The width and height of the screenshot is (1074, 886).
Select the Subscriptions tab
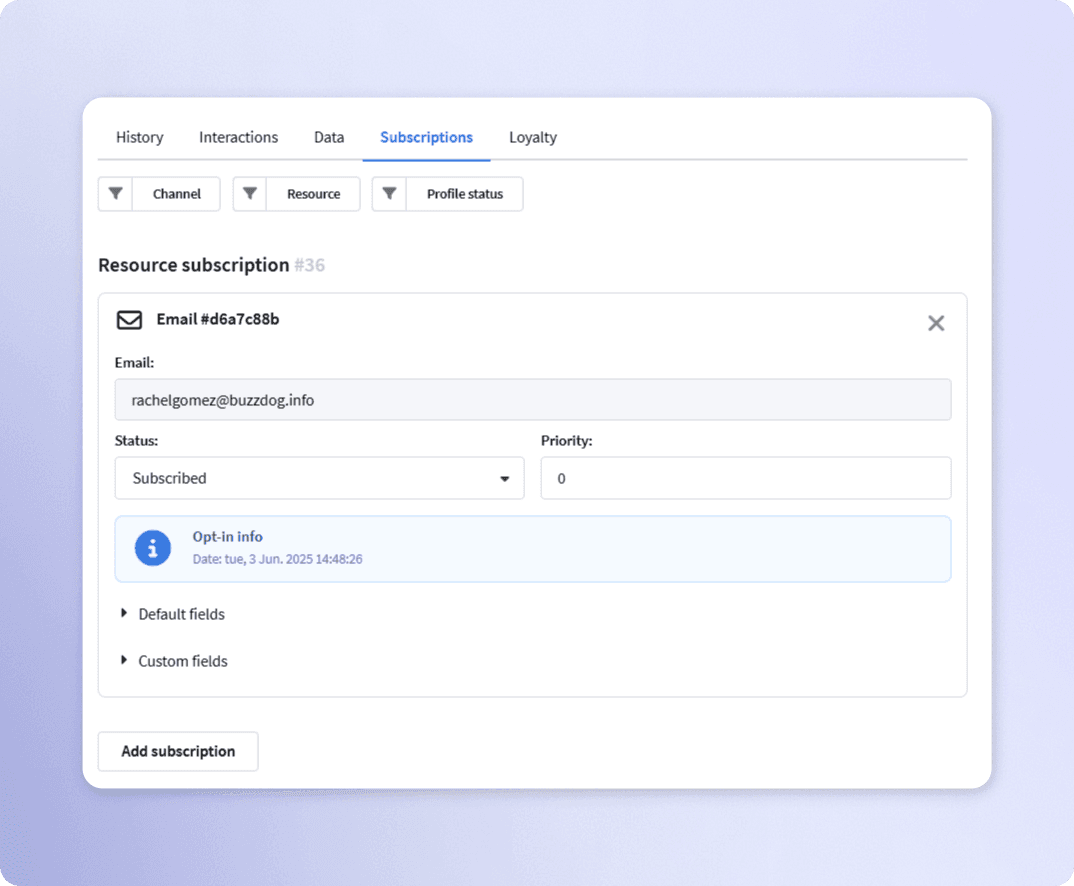(426, 138)
